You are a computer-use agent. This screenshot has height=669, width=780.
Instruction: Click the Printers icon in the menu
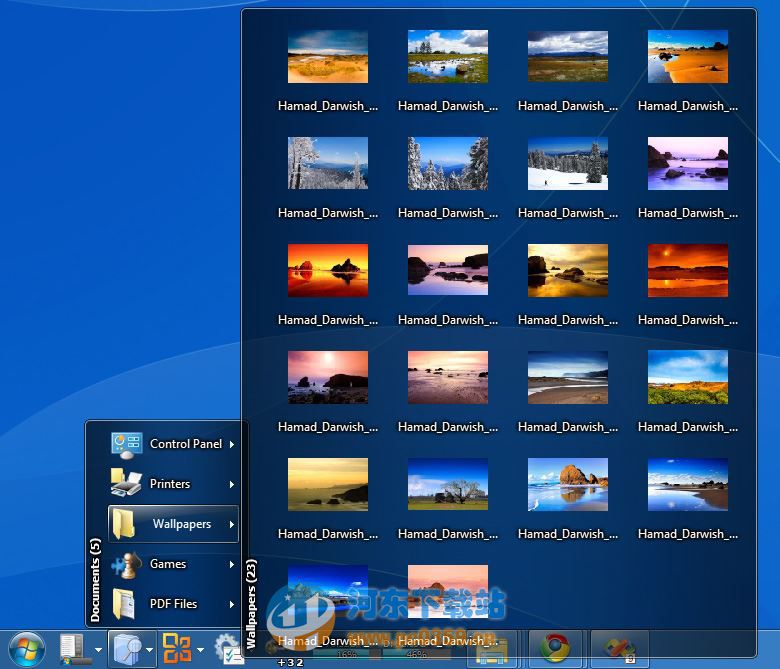(126, 483)
